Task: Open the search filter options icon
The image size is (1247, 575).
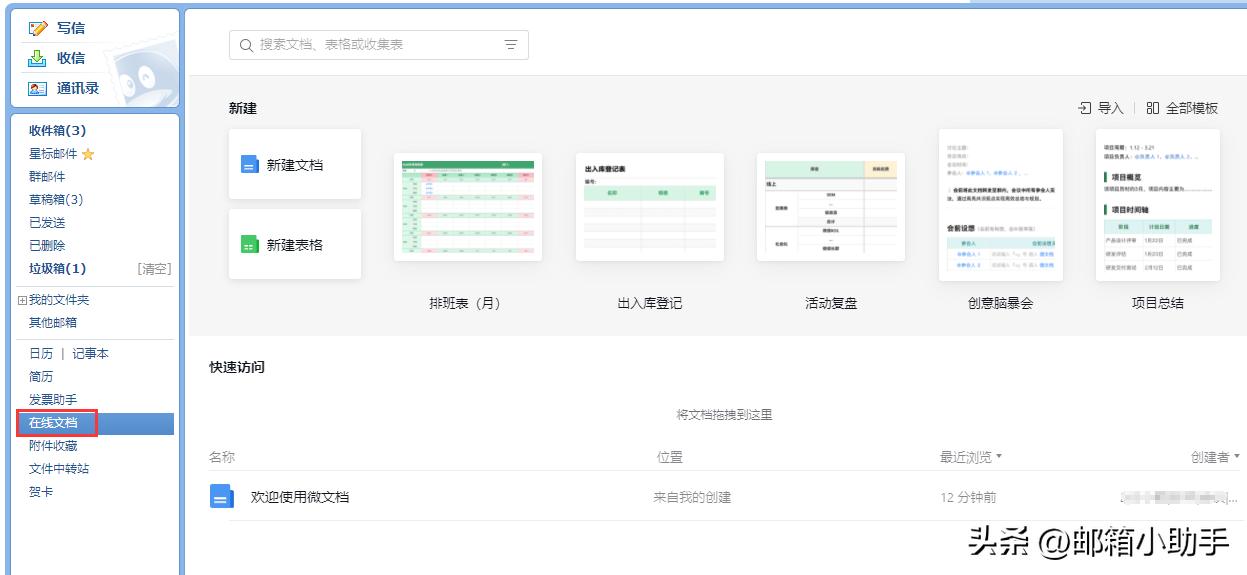Action: pyautogui.click(x=511, y=45)
